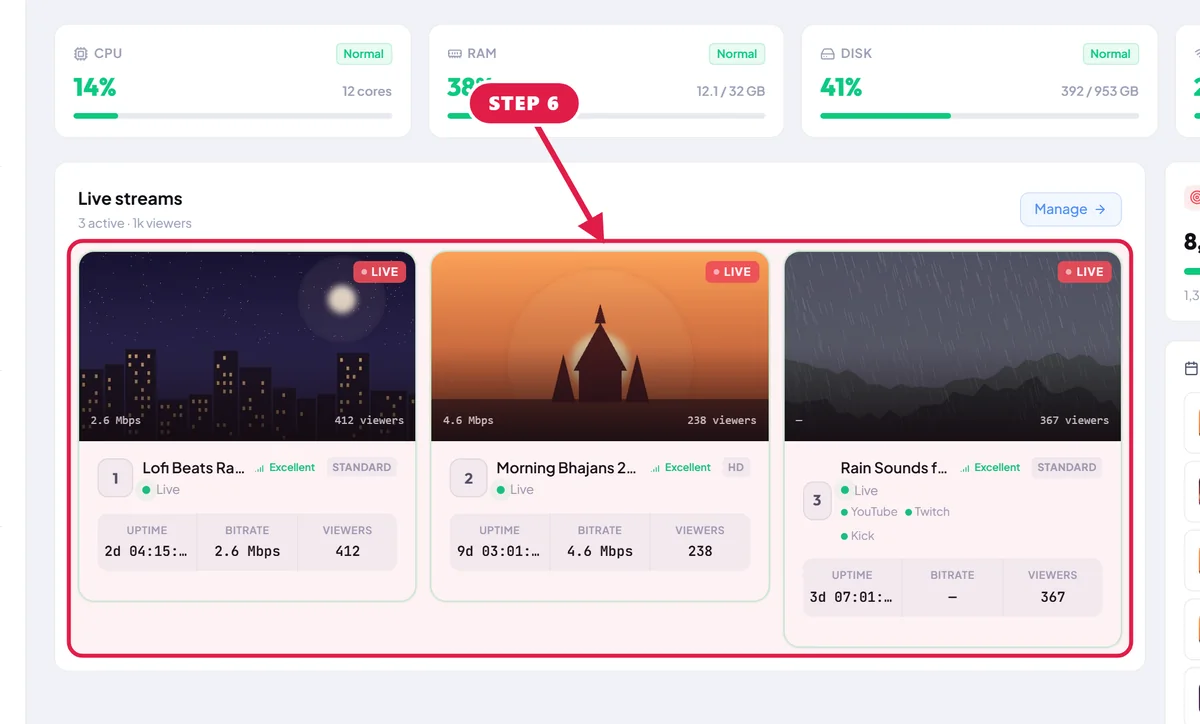Click the CPU chip icon
The height and width of the screenshot is (724, 1200).
tap(81, 54)
